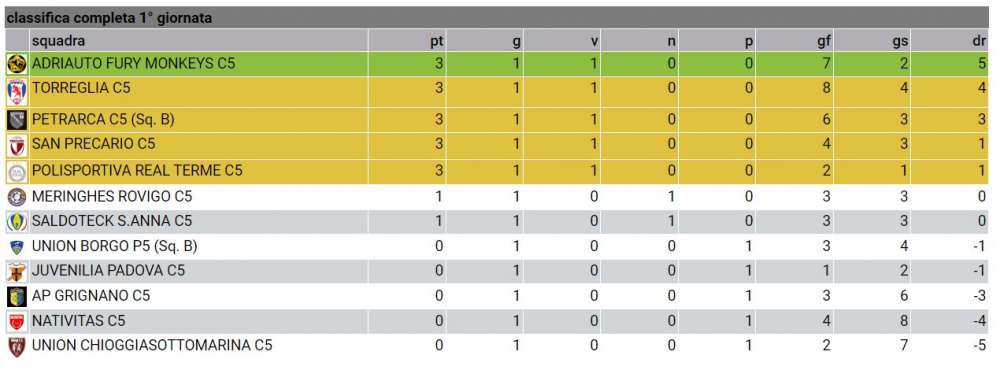Open ADRIAUTO FURY MONKEYS C5 team name
1000x370 pixels.
coord(133,64)
